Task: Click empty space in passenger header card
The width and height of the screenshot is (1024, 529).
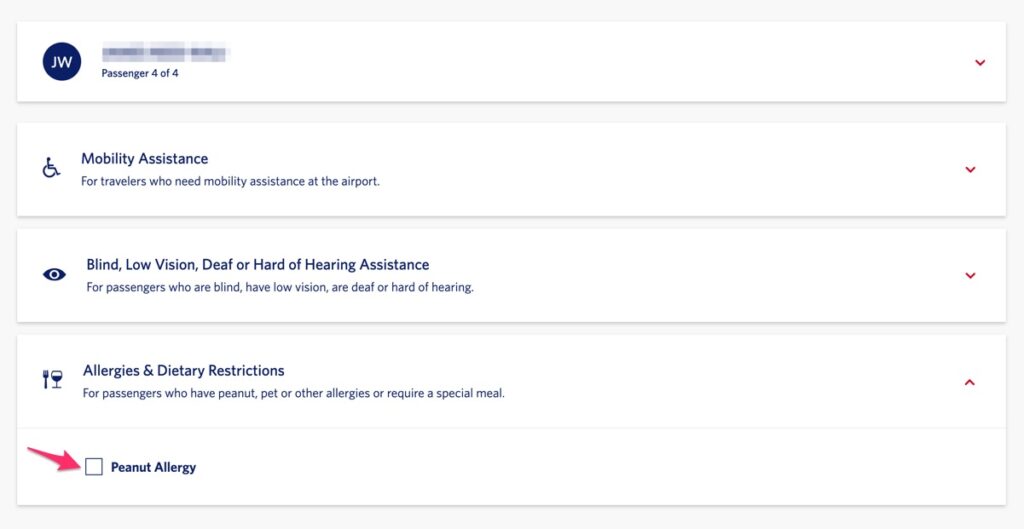Action: click(x=588, y=62)
